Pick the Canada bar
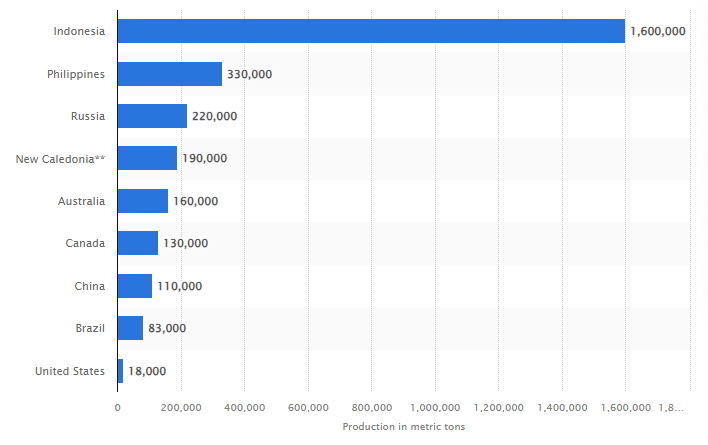This screenshot has width=708, height=445. 137,243
